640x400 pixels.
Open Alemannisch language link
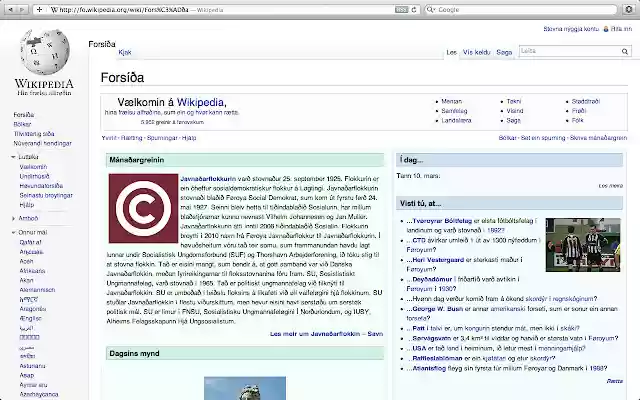click(37, 290)
